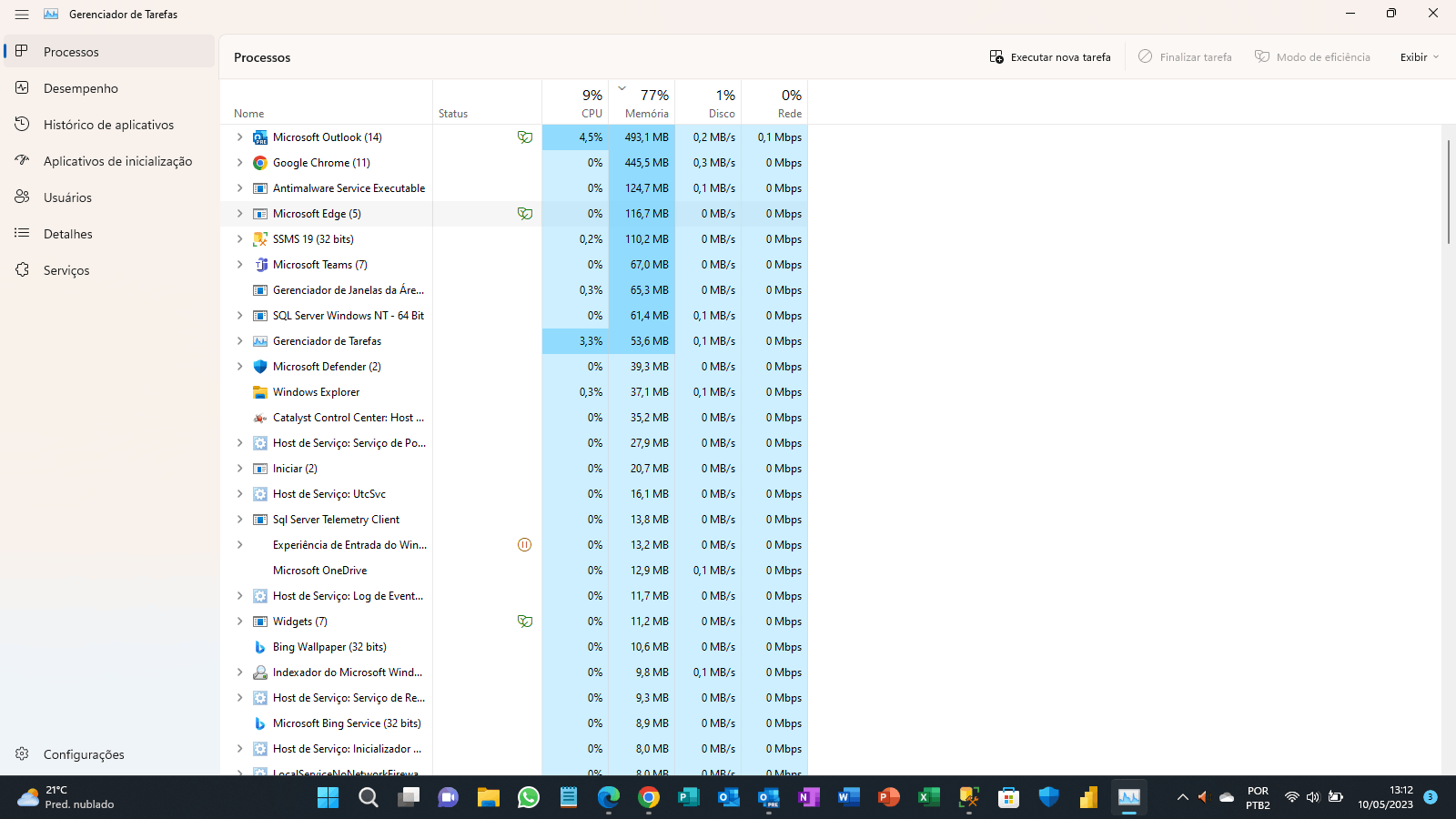Open the hamburger navigation menu
The image size is (1456, 819).
pos(22,15)
